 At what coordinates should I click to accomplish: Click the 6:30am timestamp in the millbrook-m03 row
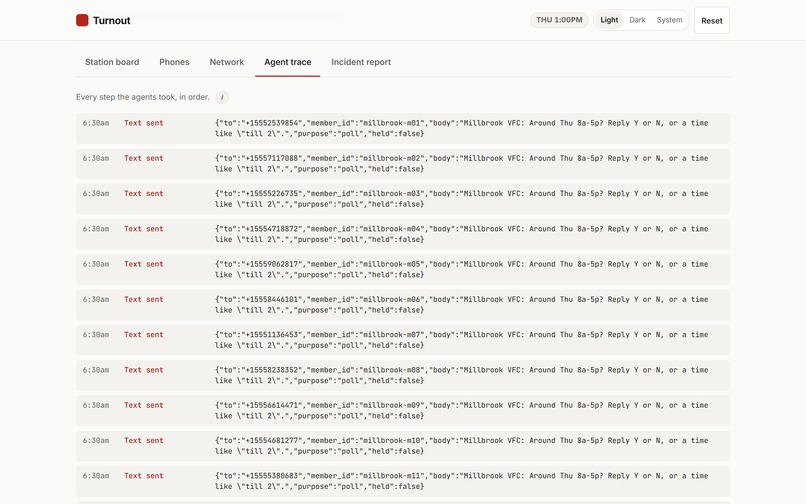point(96,193)
